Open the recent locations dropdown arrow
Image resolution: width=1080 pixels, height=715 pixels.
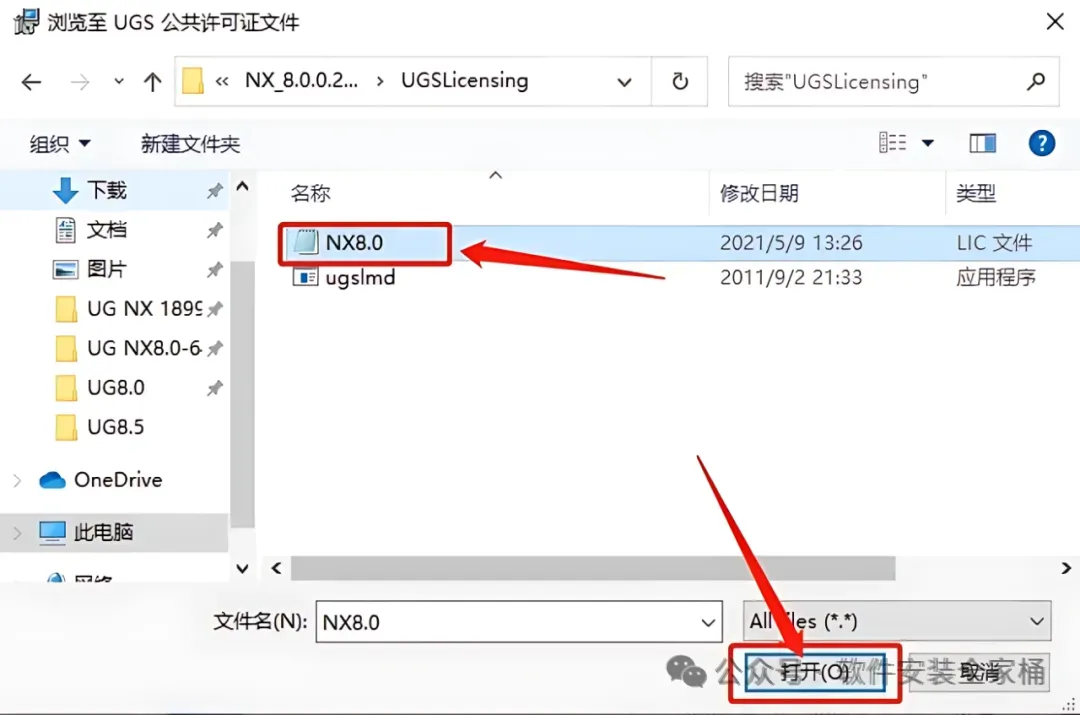(x=118, y=82)
